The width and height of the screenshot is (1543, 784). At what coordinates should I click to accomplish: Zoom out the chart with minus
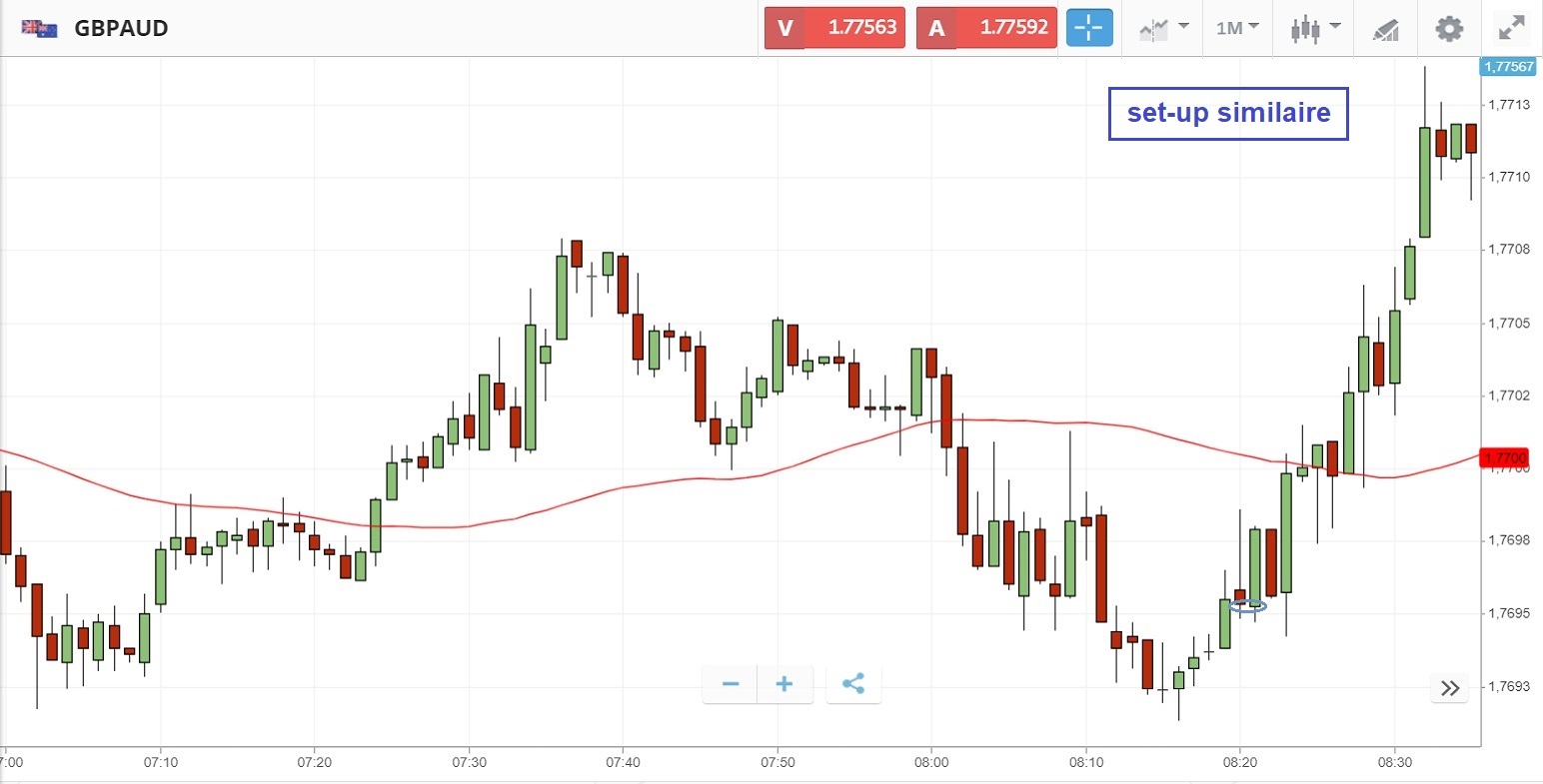(731, 684)
